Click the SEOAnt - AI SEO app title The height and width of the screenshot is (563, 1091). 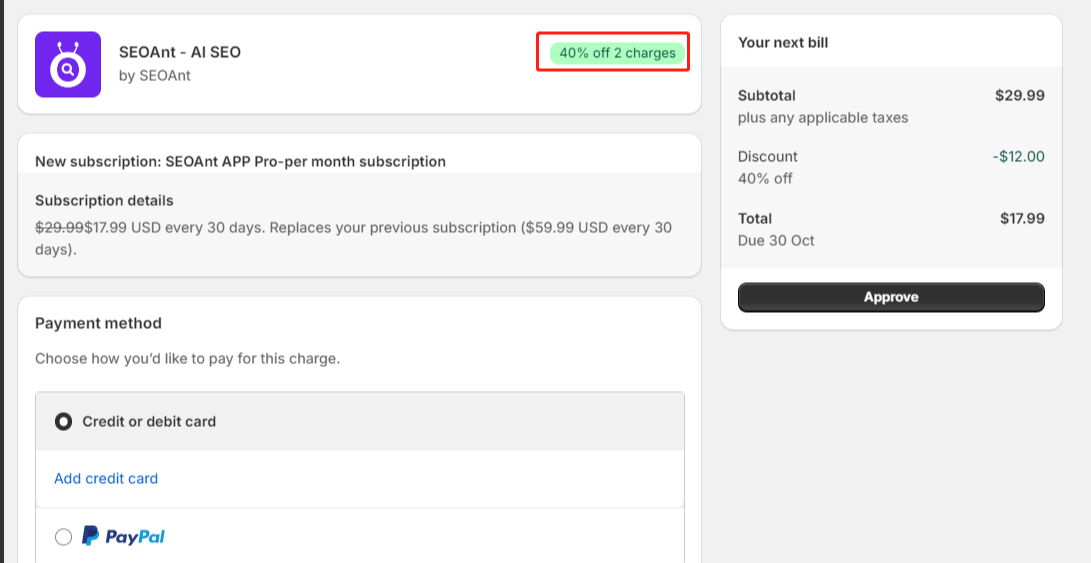coord(180,52)
